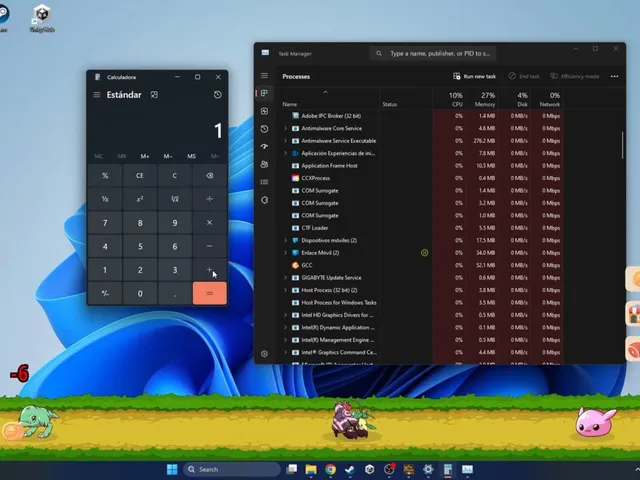Open Task Manager Users sidebar icon

(264, 164)
